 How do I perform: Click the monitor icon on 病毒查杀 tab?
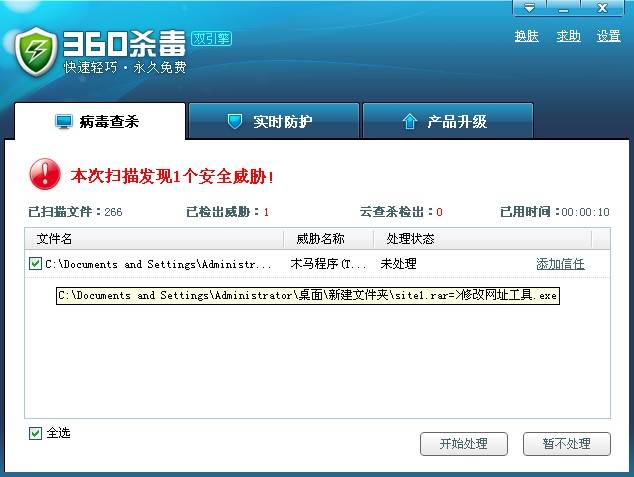pyautogui.click(x=64, y=121)
